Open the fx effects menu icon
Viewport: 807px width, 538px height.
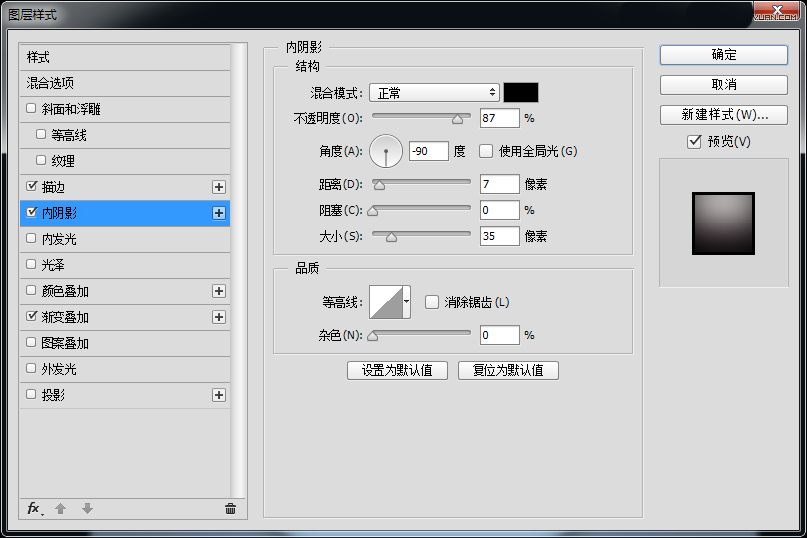[34, 508]
